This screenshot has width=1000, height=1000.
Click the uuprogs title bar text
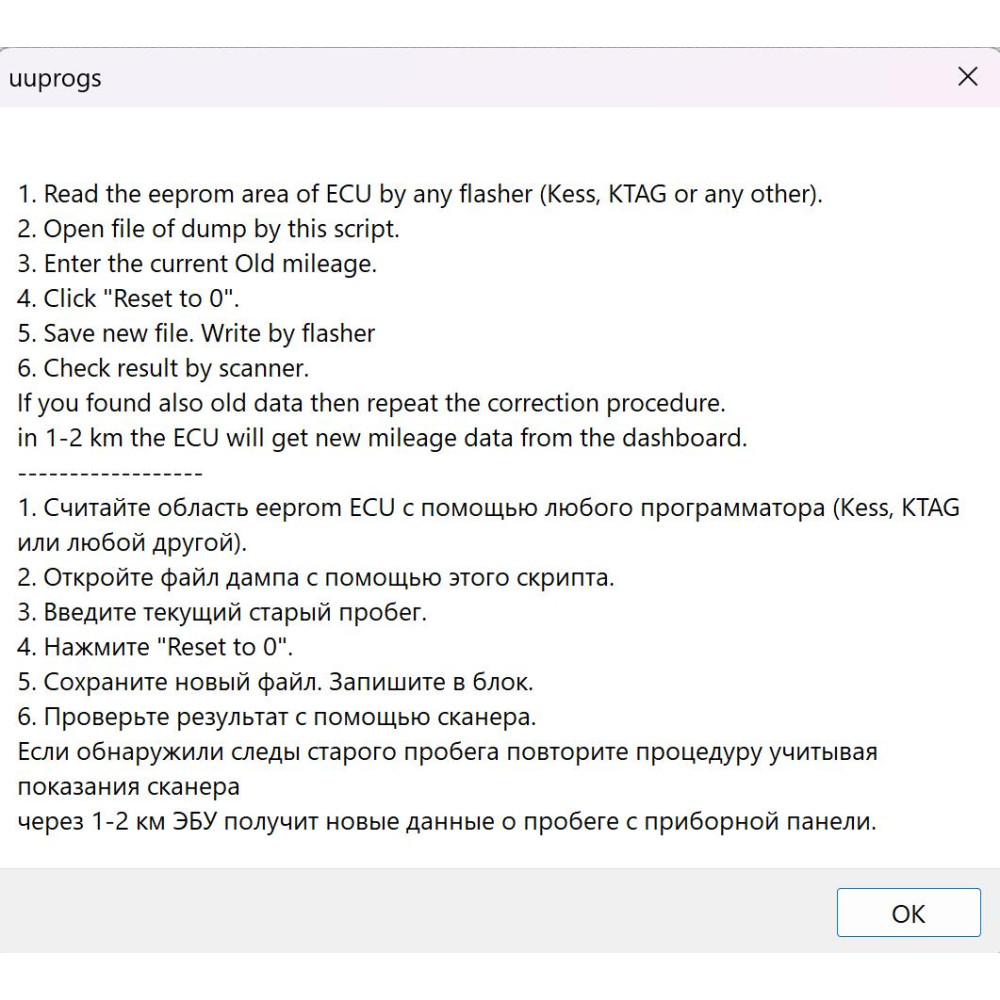pos(55,79)
